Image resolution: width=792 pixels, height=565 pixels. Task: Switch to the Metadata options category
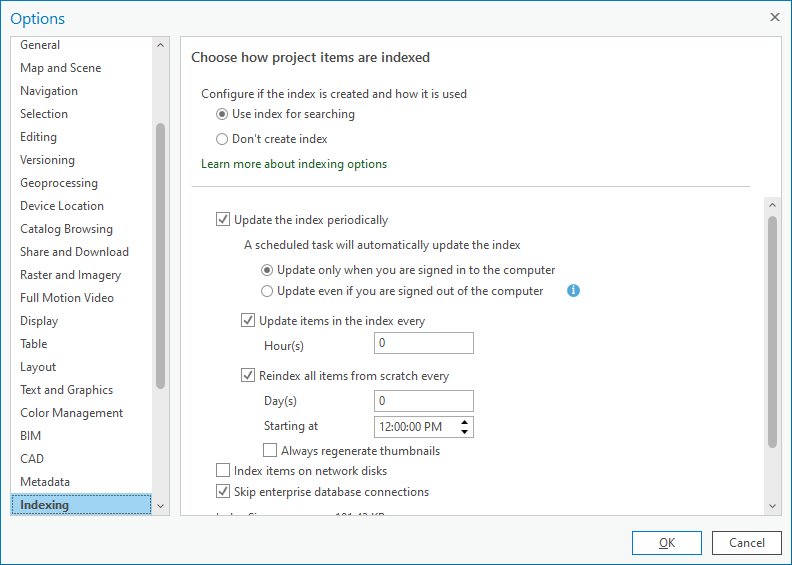(x=45, y=482)
